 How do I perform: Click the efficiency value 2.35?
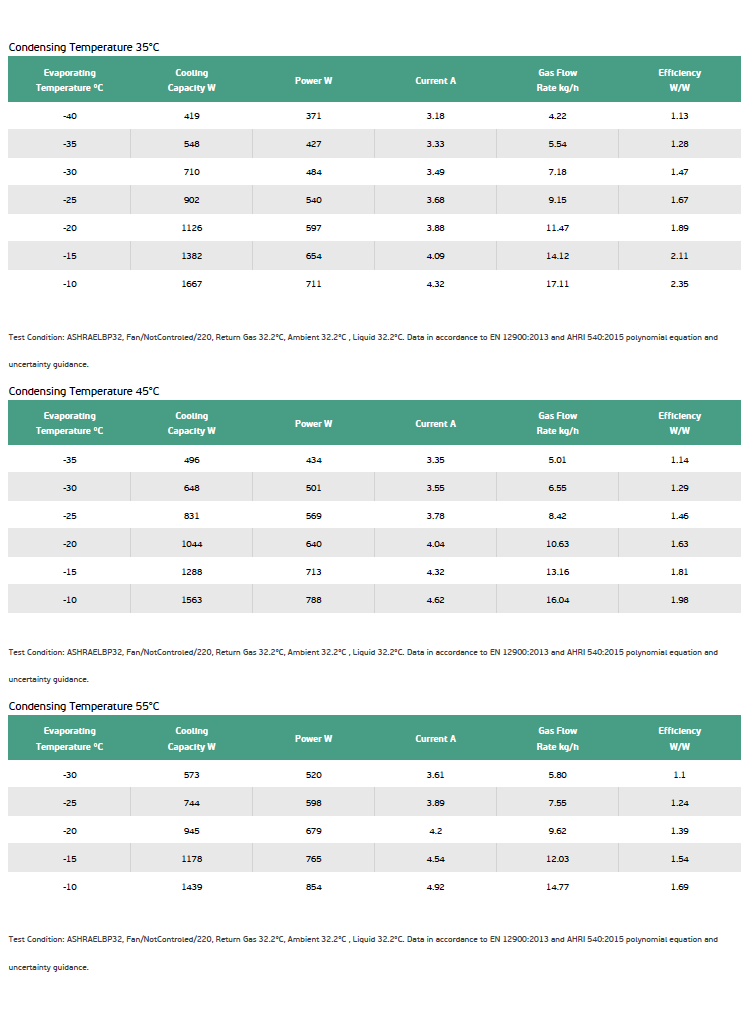point(680,284)
